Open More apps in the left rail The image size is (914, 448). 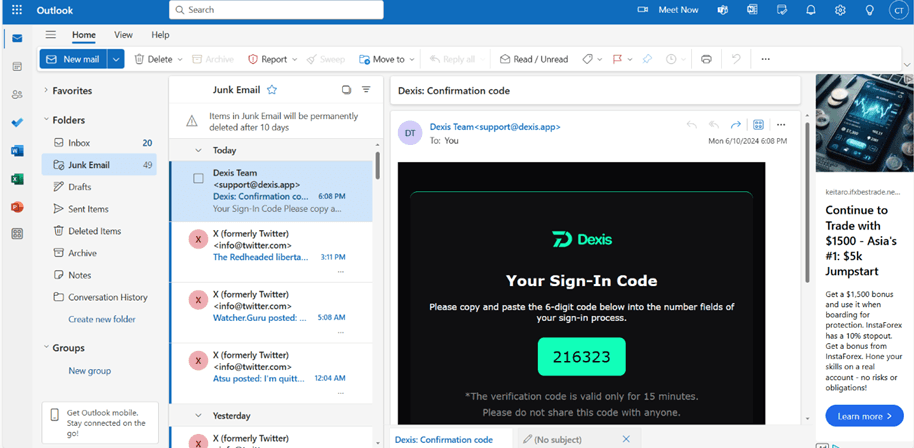click(x=17, y=234)
